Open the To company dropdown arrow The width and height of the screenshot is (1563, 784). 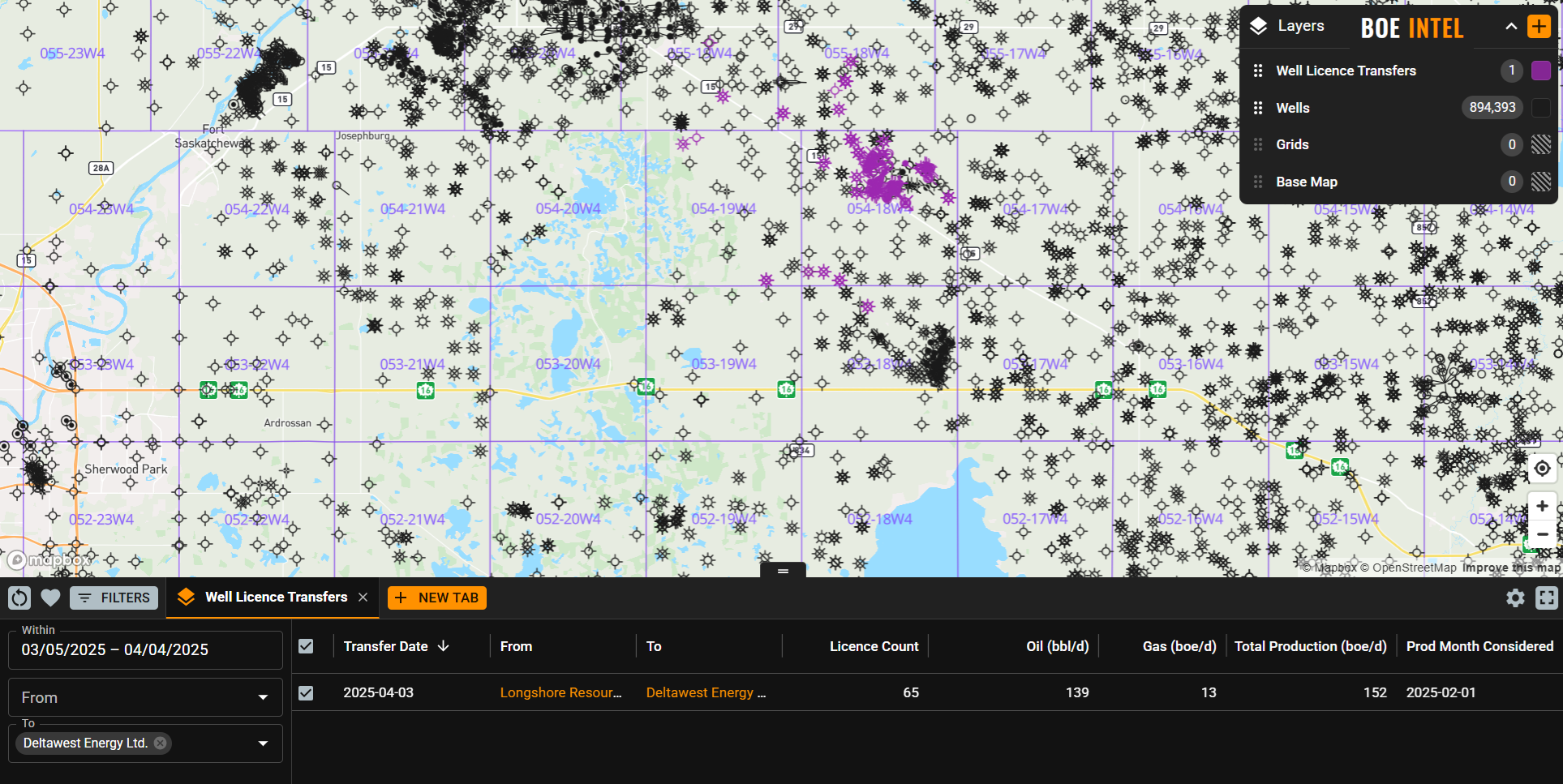pyautogui.click(x=263, y=743)
